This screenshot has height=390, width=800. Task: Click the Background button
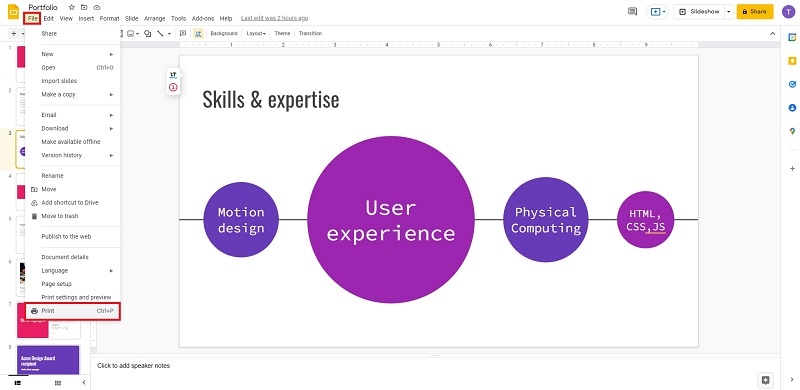click(224, 34)
